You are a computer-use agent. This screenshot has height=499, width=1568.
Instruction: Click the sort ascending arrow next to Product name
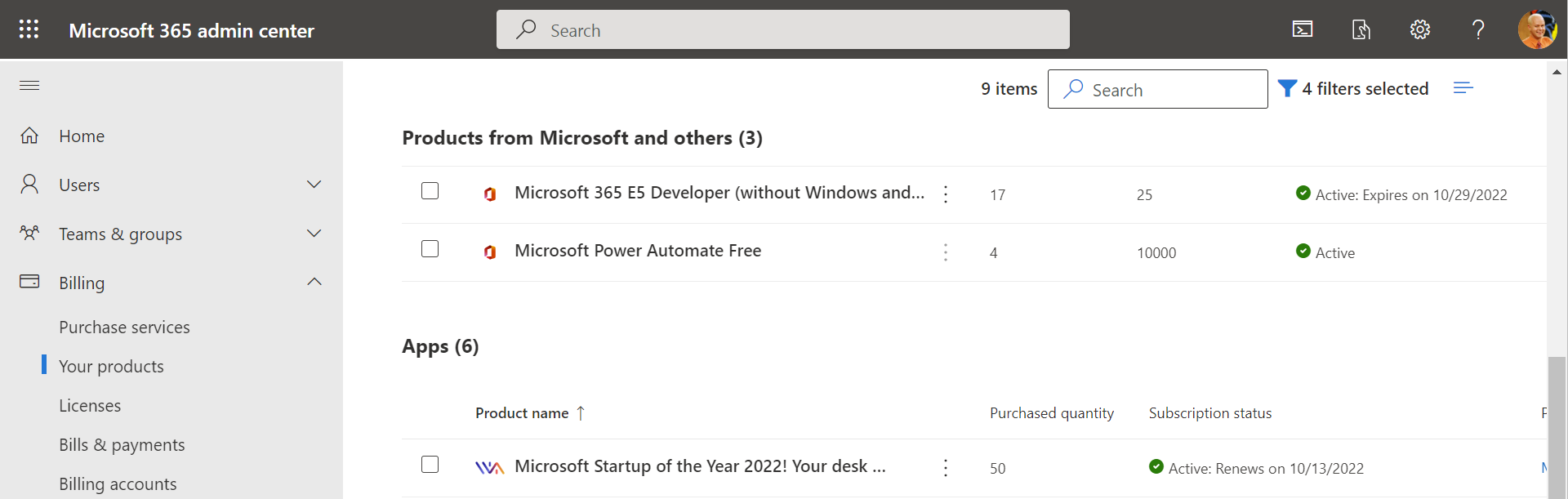[581, 413]
